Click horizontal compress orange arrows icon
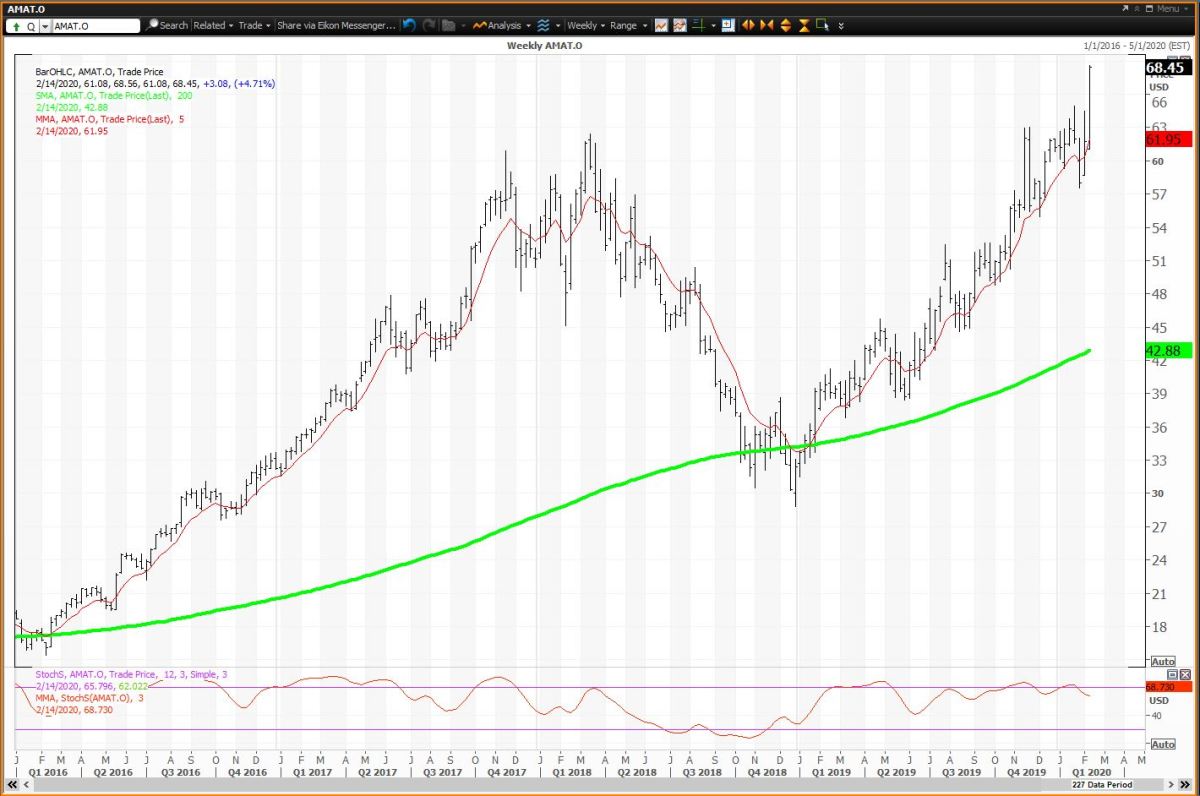This screenshot has width=1200, height=796. click(x=766, y=25)
